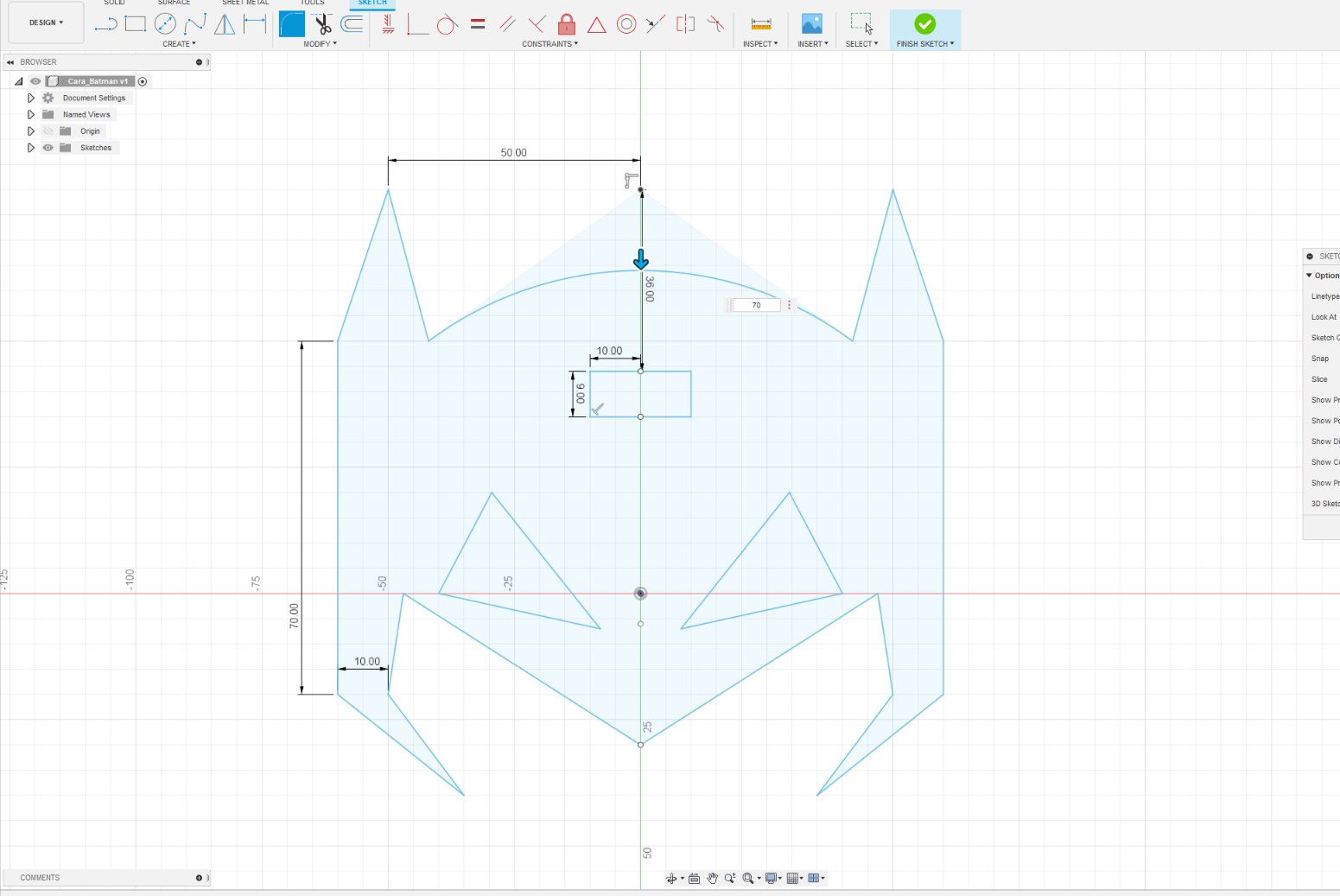Switch to the Tools tab

click(313, 3)
